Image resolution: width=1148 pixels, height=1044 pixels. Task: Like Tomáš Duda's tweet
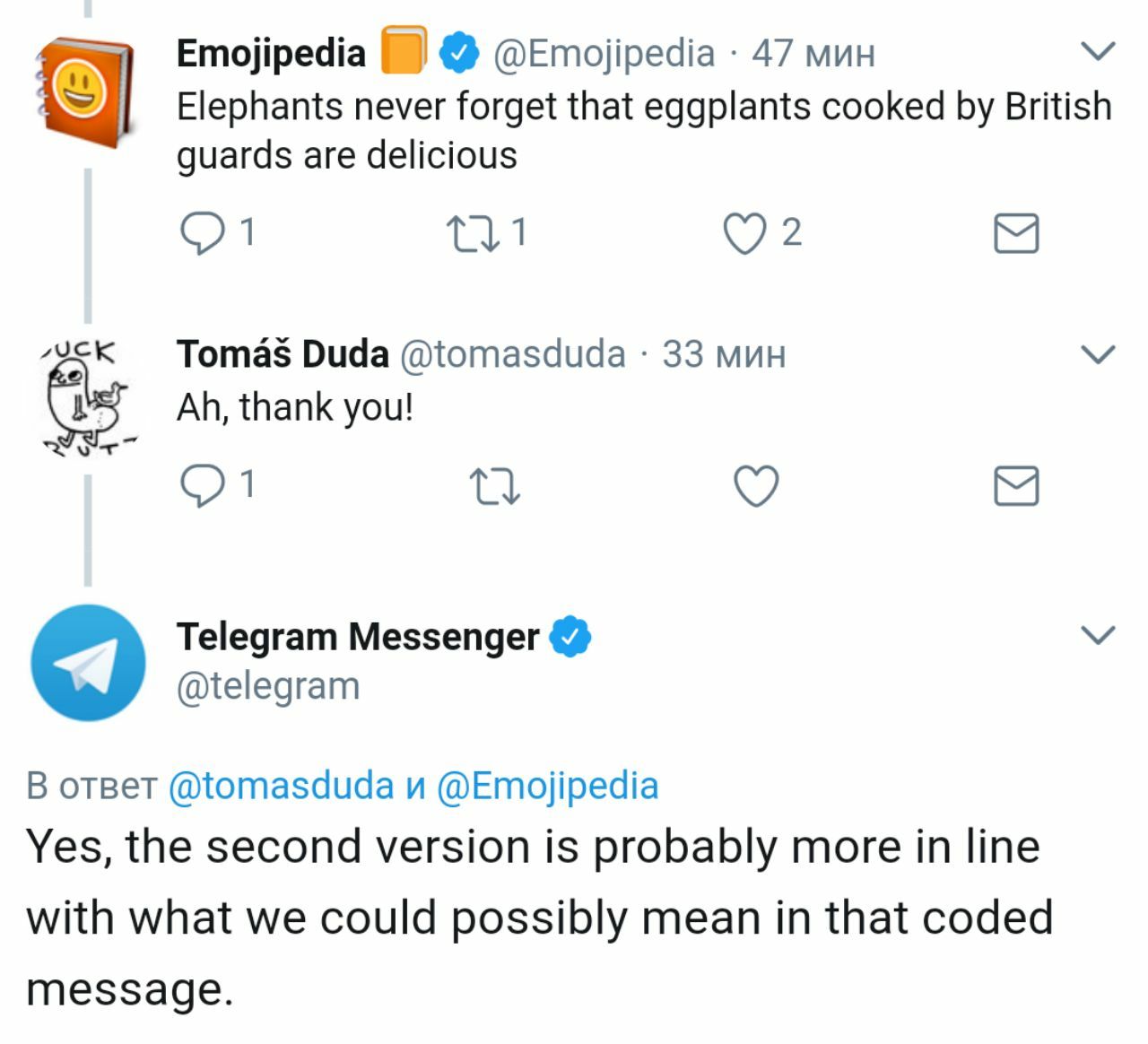click(756, 486)
